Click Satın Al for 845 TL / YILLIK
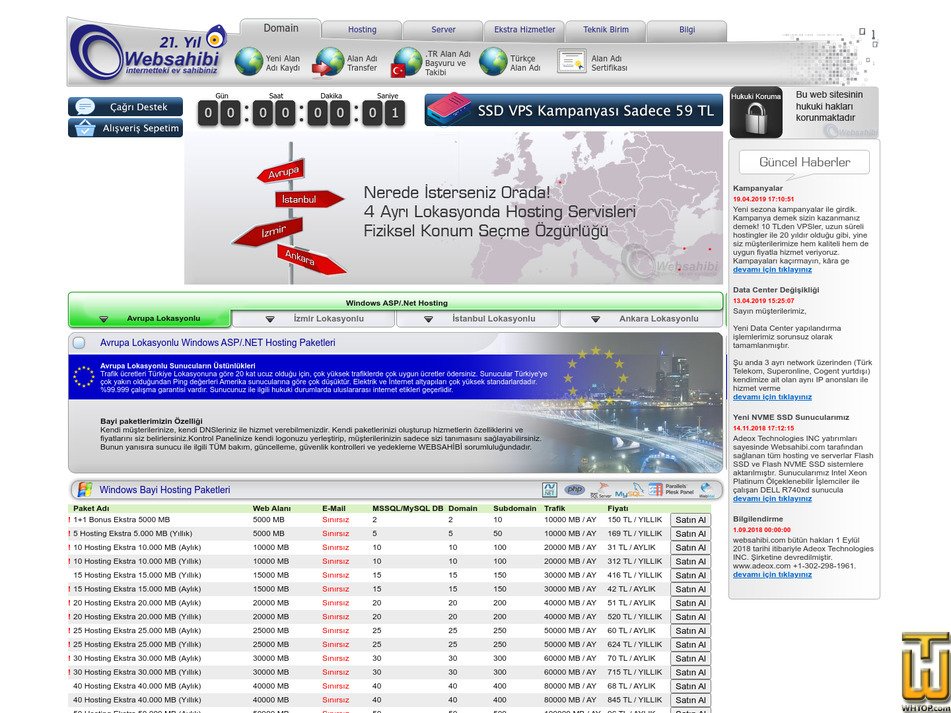 coord(690,700)
